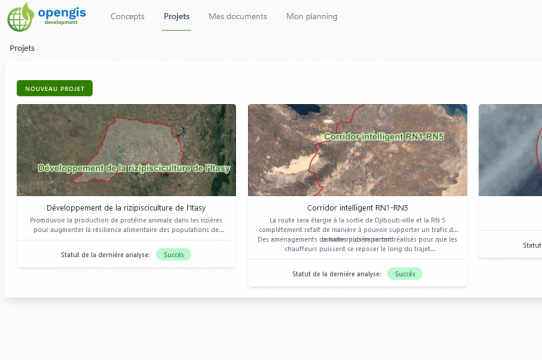Screen dimensions: 542x360
Task: Open the Corridor intelligent RN1-RN5 map thumbnail
Action: [x=357, y=150]
